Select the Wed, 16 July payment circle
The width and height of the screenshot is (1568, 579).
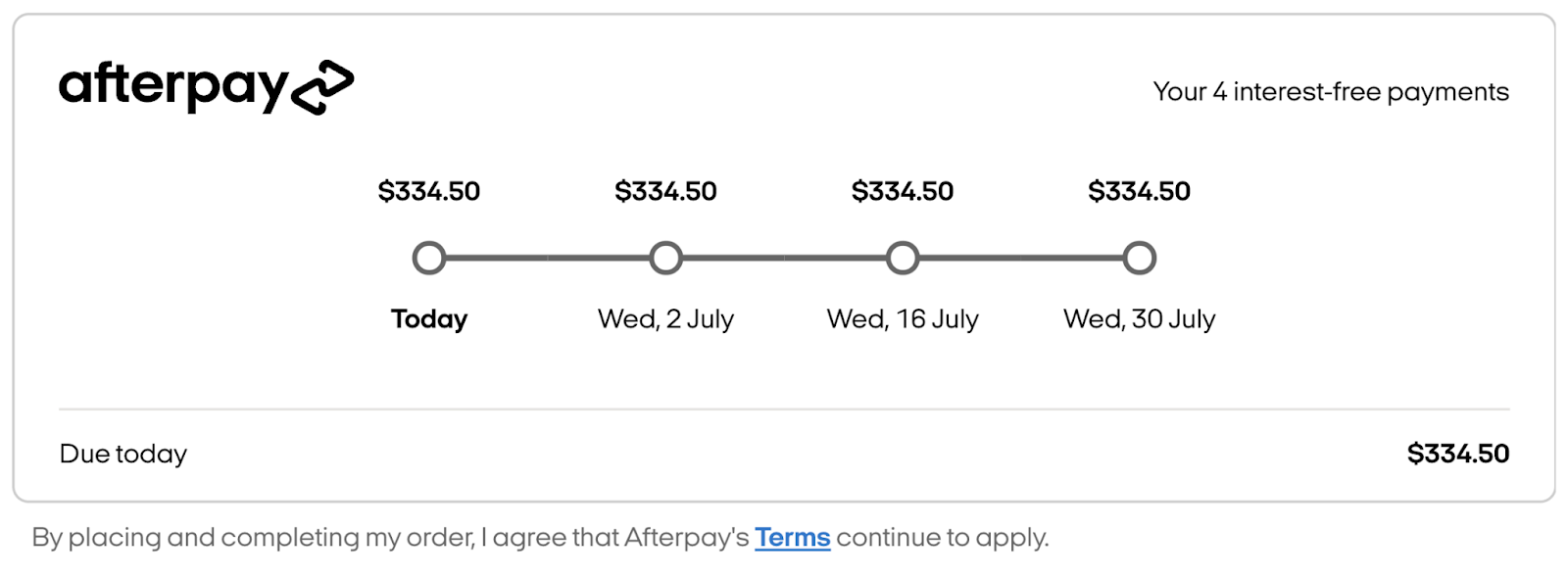click(x=903, y=258)
